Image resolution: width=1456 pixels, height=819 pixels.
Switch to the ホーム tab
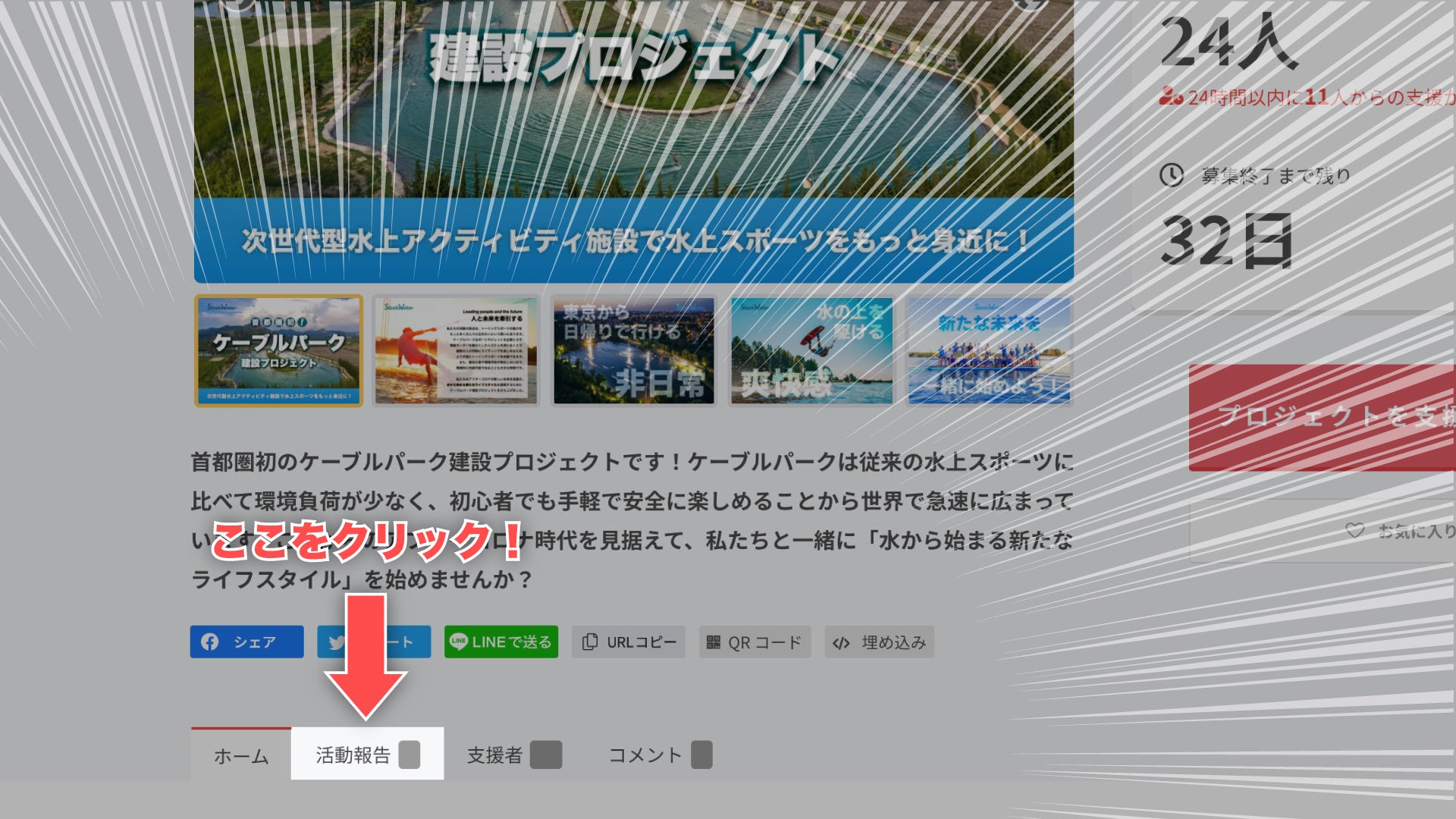coord(241,755)
